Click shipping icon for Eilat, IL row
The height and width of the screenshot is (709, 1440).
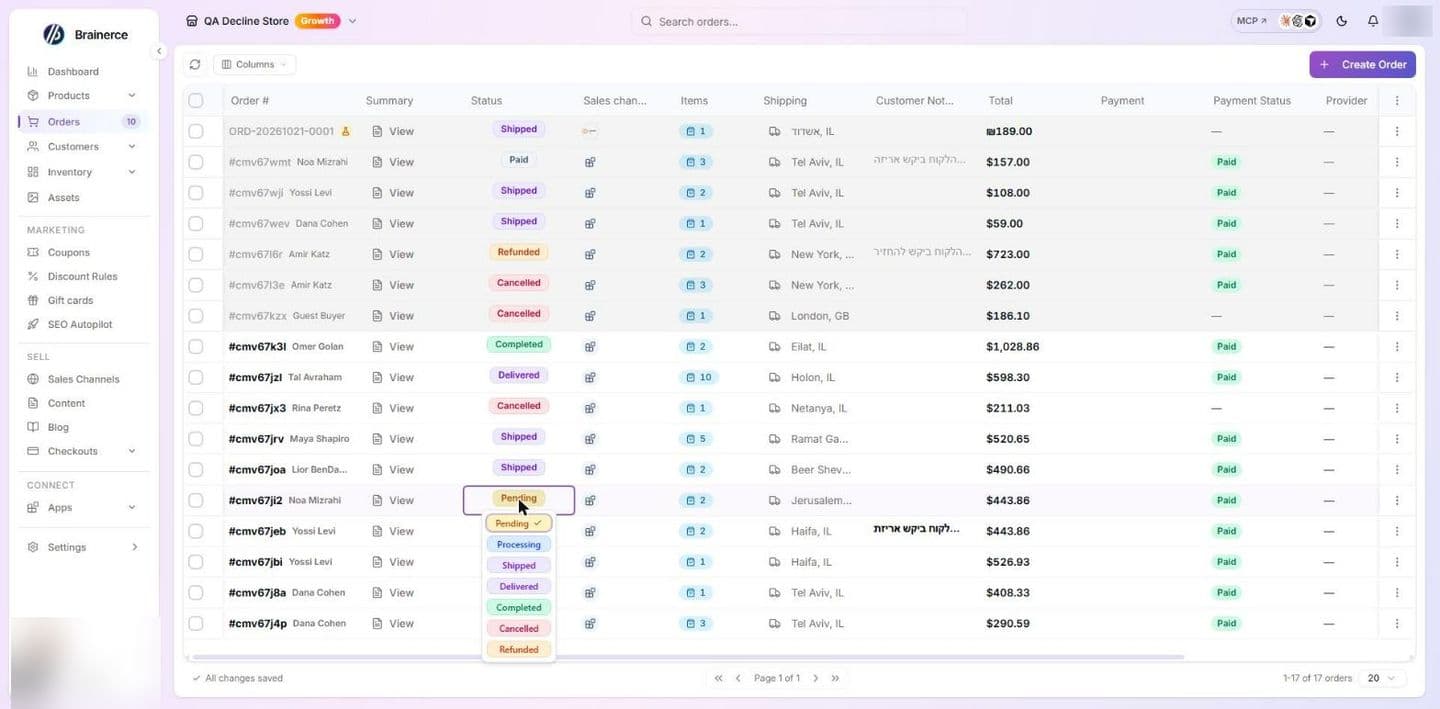[x=774, y=347]
